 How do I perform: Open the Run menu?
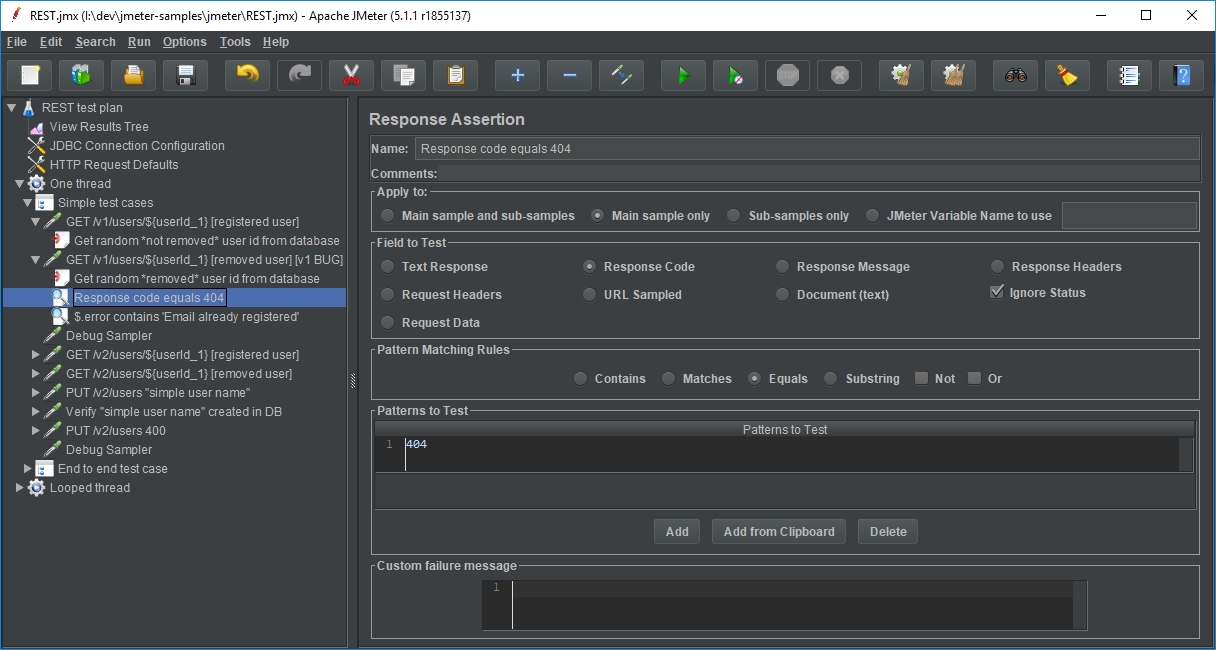click(x=139, y=42)
